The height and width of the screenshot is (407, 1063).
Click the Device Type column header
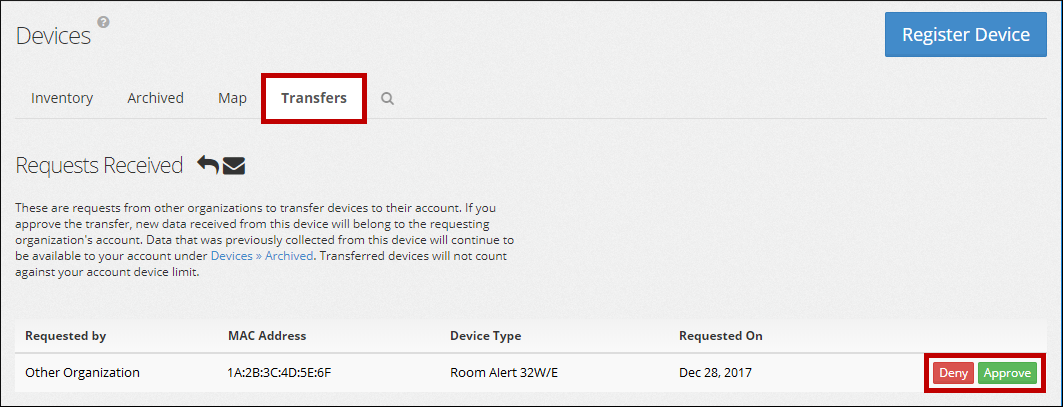[485, 336]
